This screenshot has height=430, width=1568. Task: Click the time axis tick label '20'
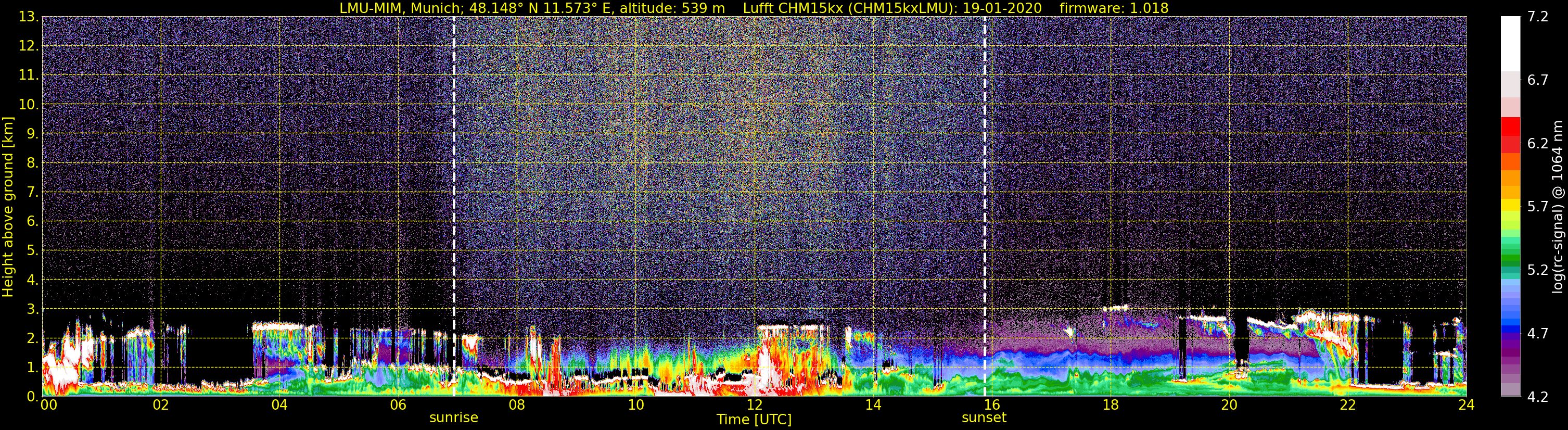1229,405
